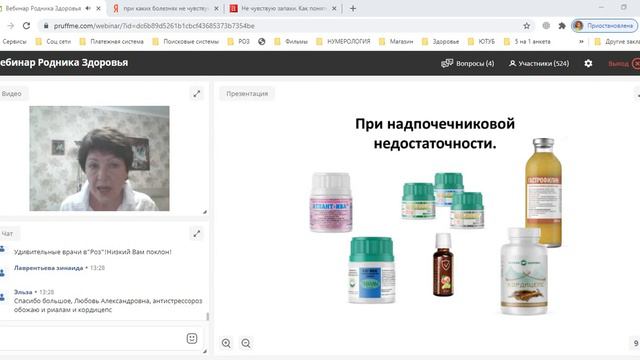Leave the webinar via Выход

(x=624, y=64)
